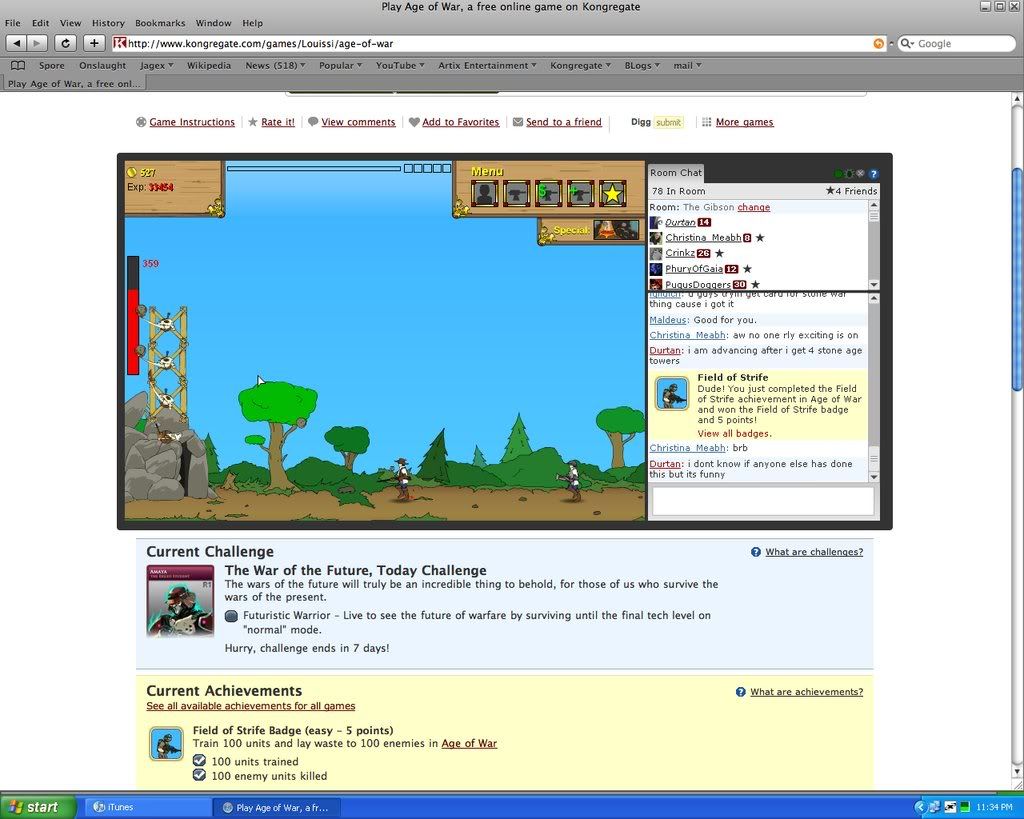Click Christina_Meabh's avatar in room list
Screen dimensions: 1024x819
click(656, 238)
